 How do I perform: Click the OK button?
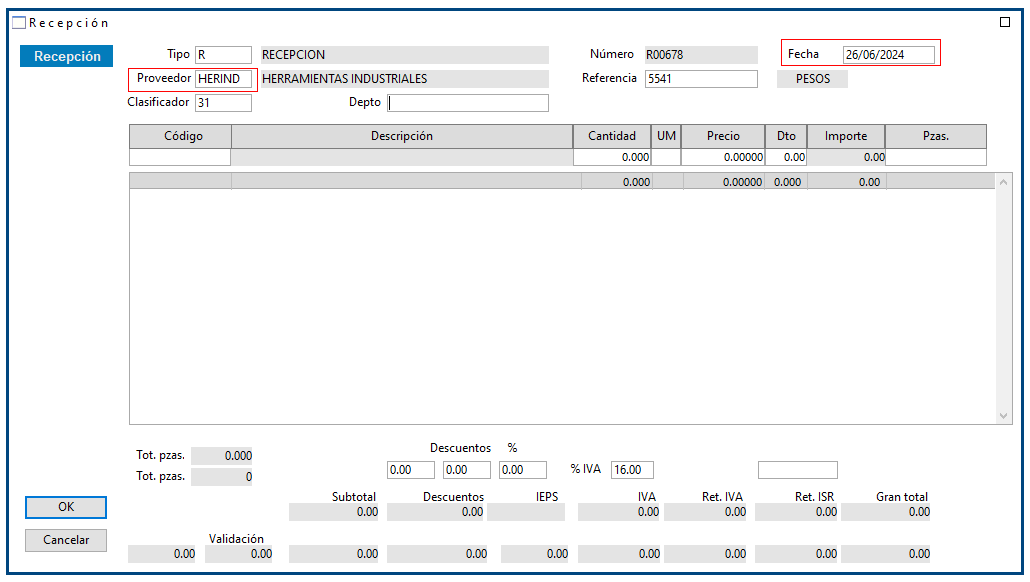(x=66, y=507)
